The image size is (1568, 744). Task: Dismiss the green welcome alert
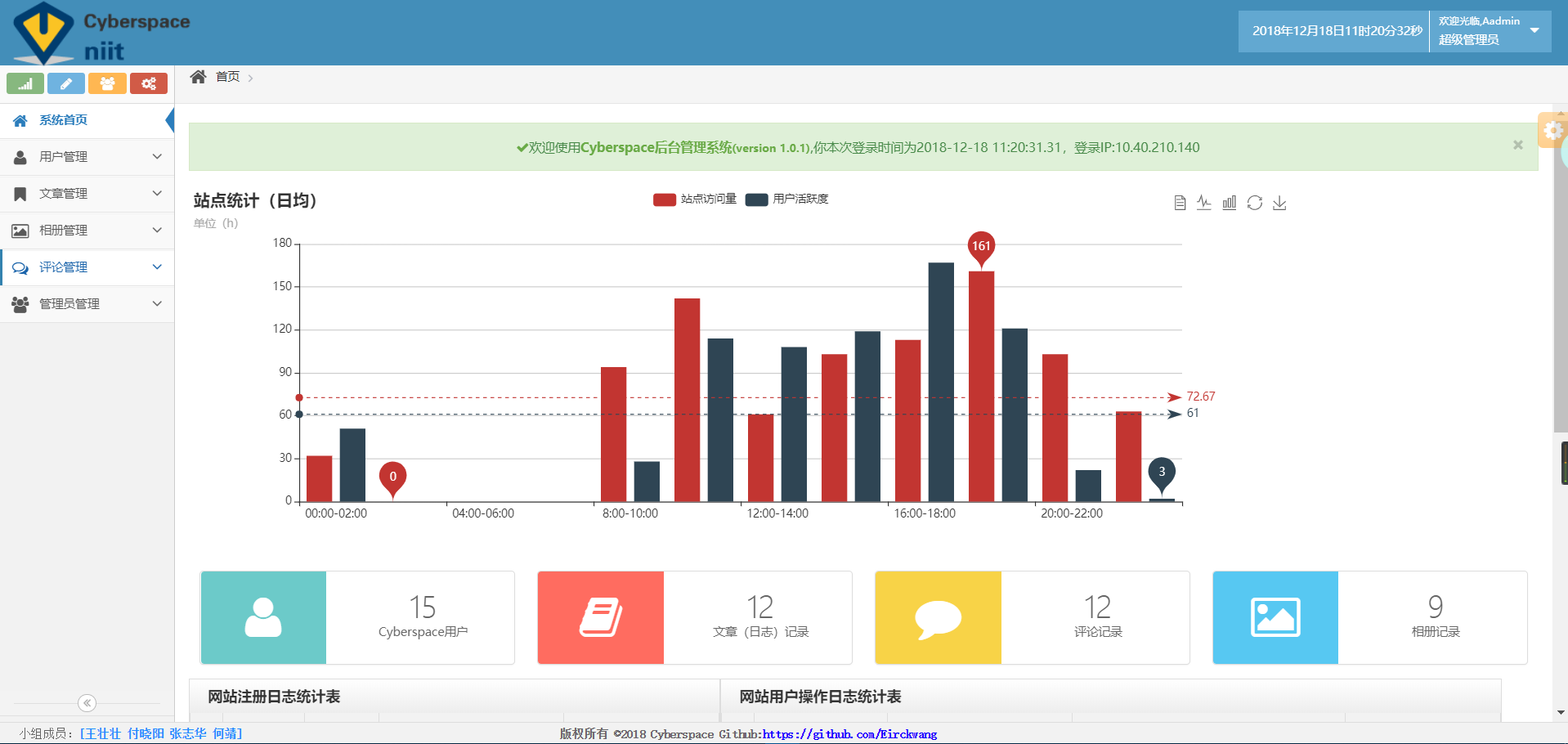[1518, 145]
